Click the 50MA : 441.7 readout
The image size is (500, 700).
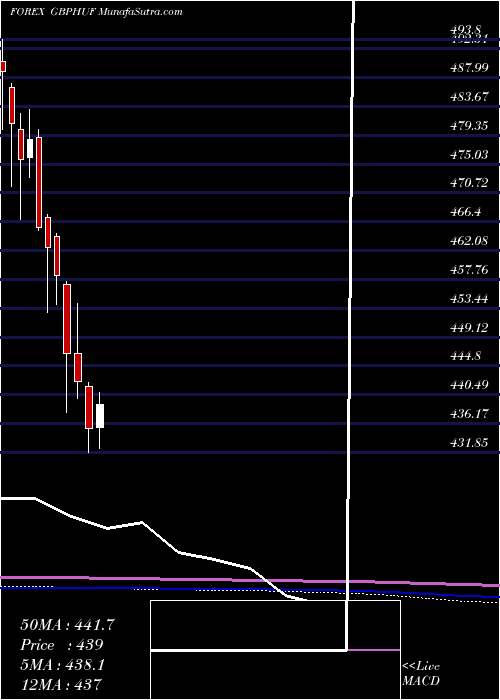coord(67,625)
